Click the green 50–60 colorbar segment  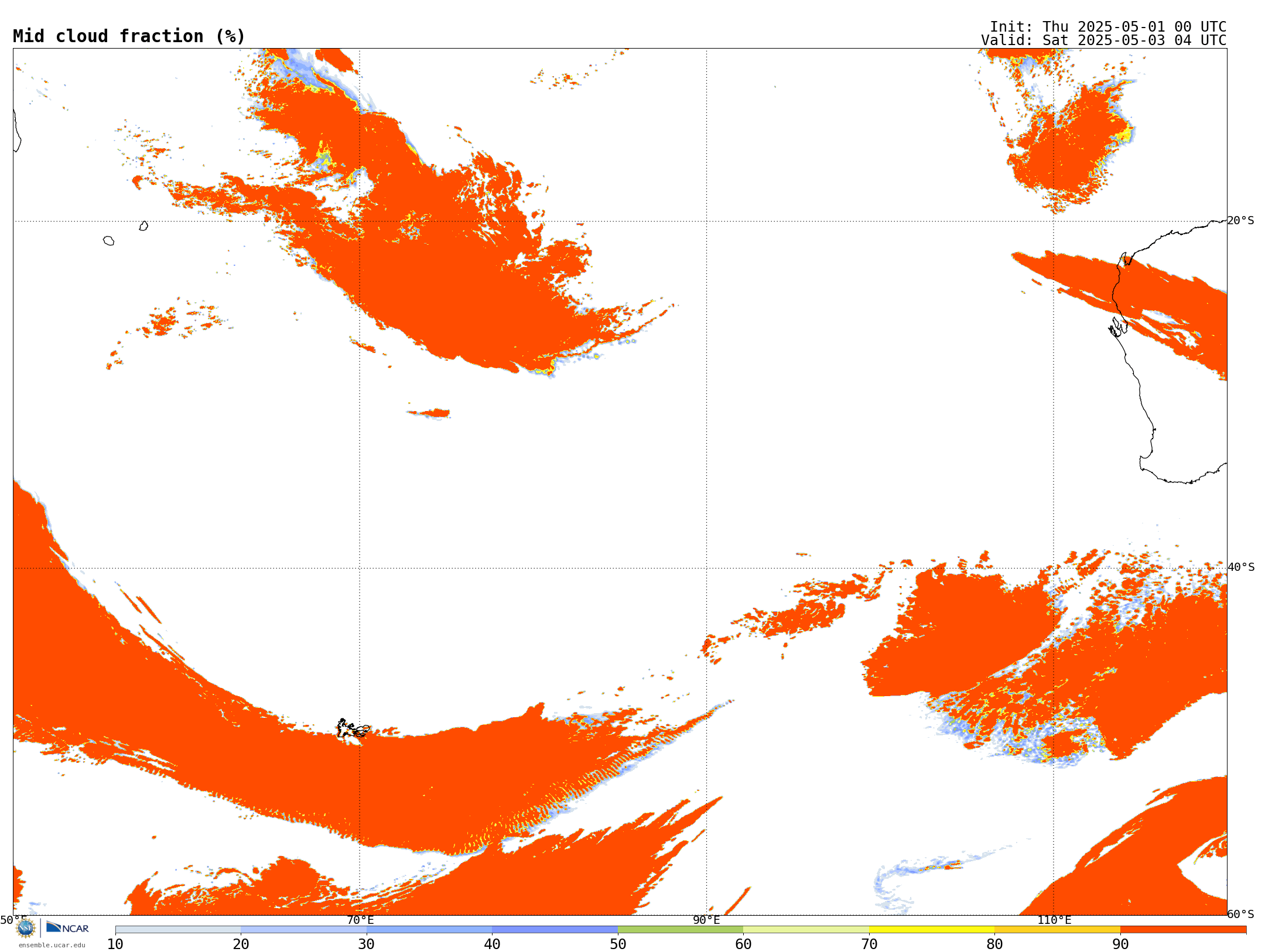coord(681,930)
